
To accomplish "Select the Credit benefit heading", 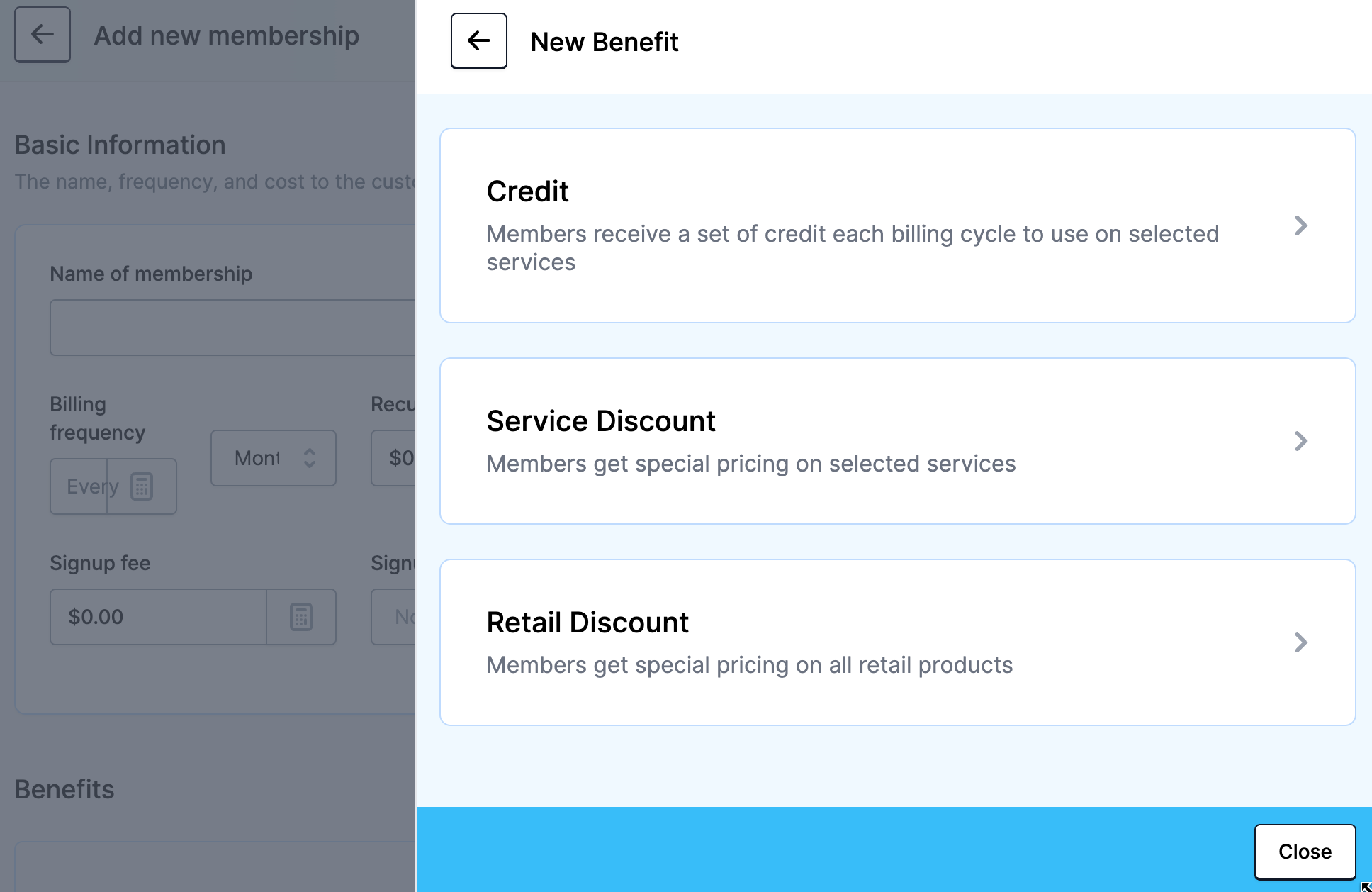I will pyautogui.click(x=527, y=191).
